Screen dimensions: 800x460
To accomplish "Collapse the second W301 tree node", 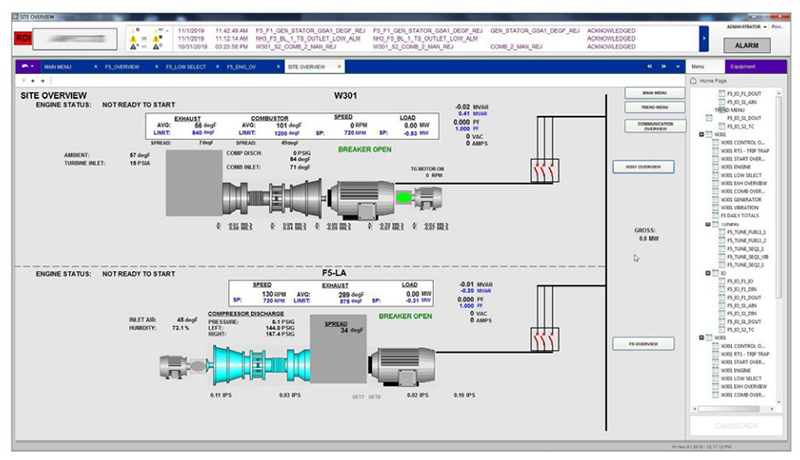I will [701, 338].
